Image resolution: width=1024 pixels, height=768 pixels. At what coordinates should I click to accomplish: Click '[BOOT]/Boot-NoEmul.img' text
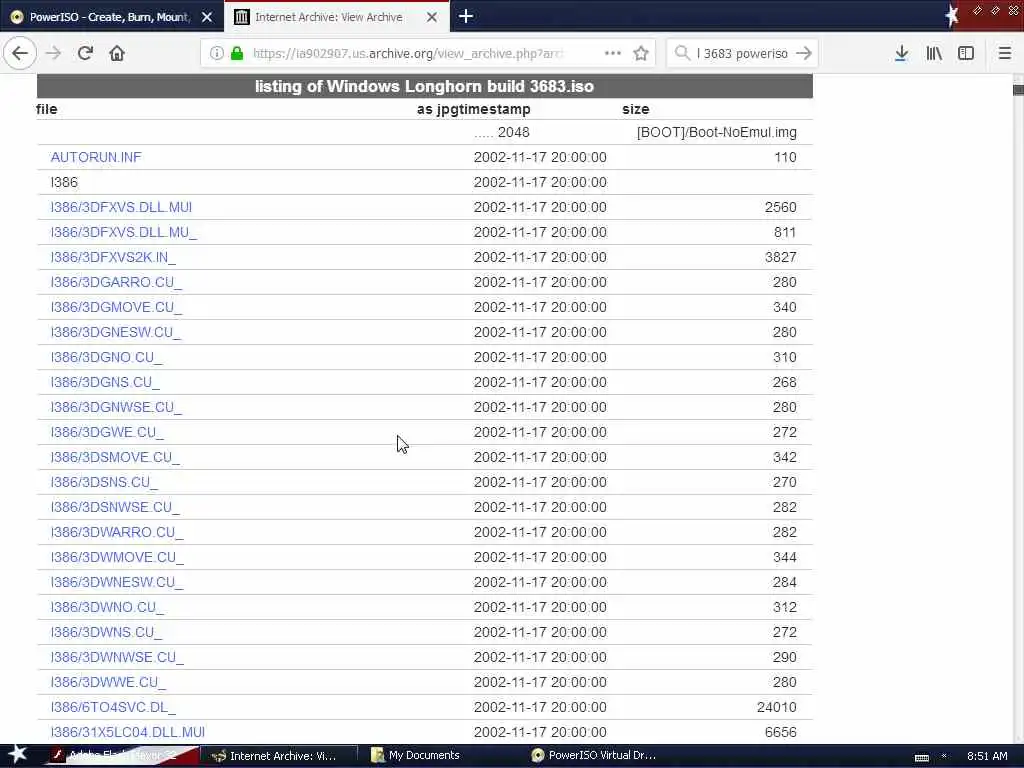pos(716,132)
